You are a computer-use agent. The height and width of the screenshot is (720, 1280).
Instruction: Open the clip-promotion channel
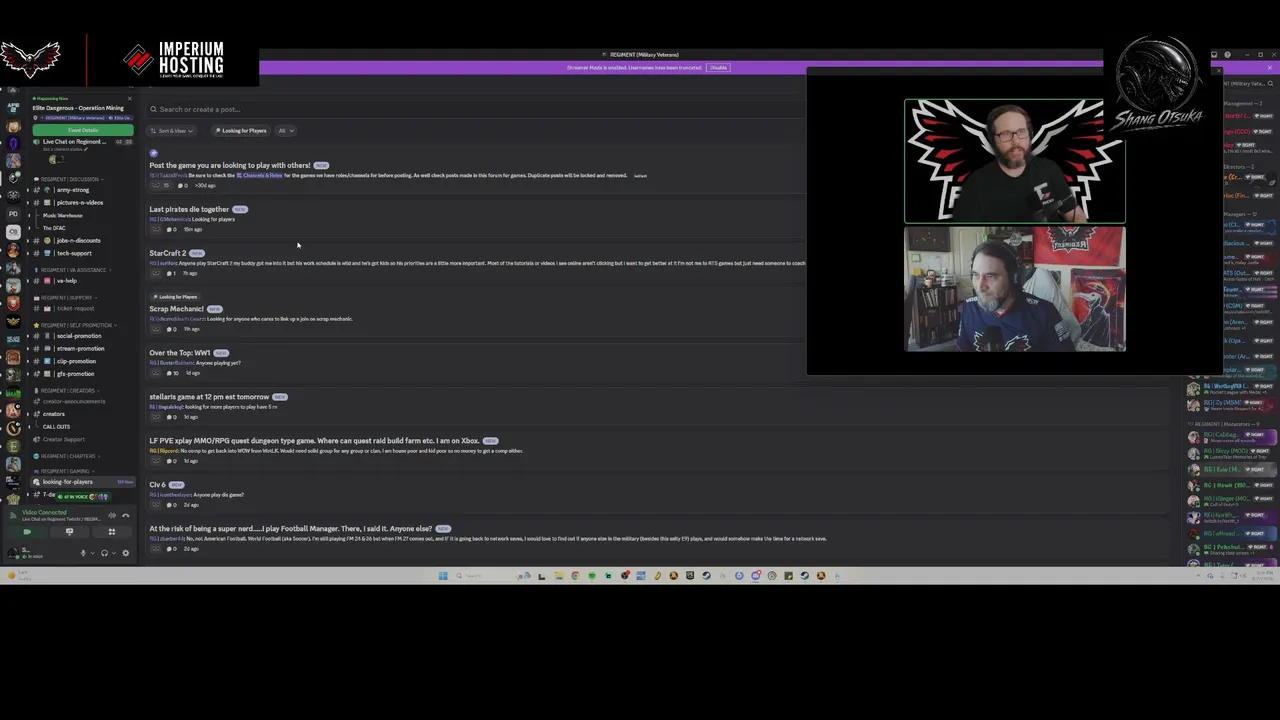point(76,361)
